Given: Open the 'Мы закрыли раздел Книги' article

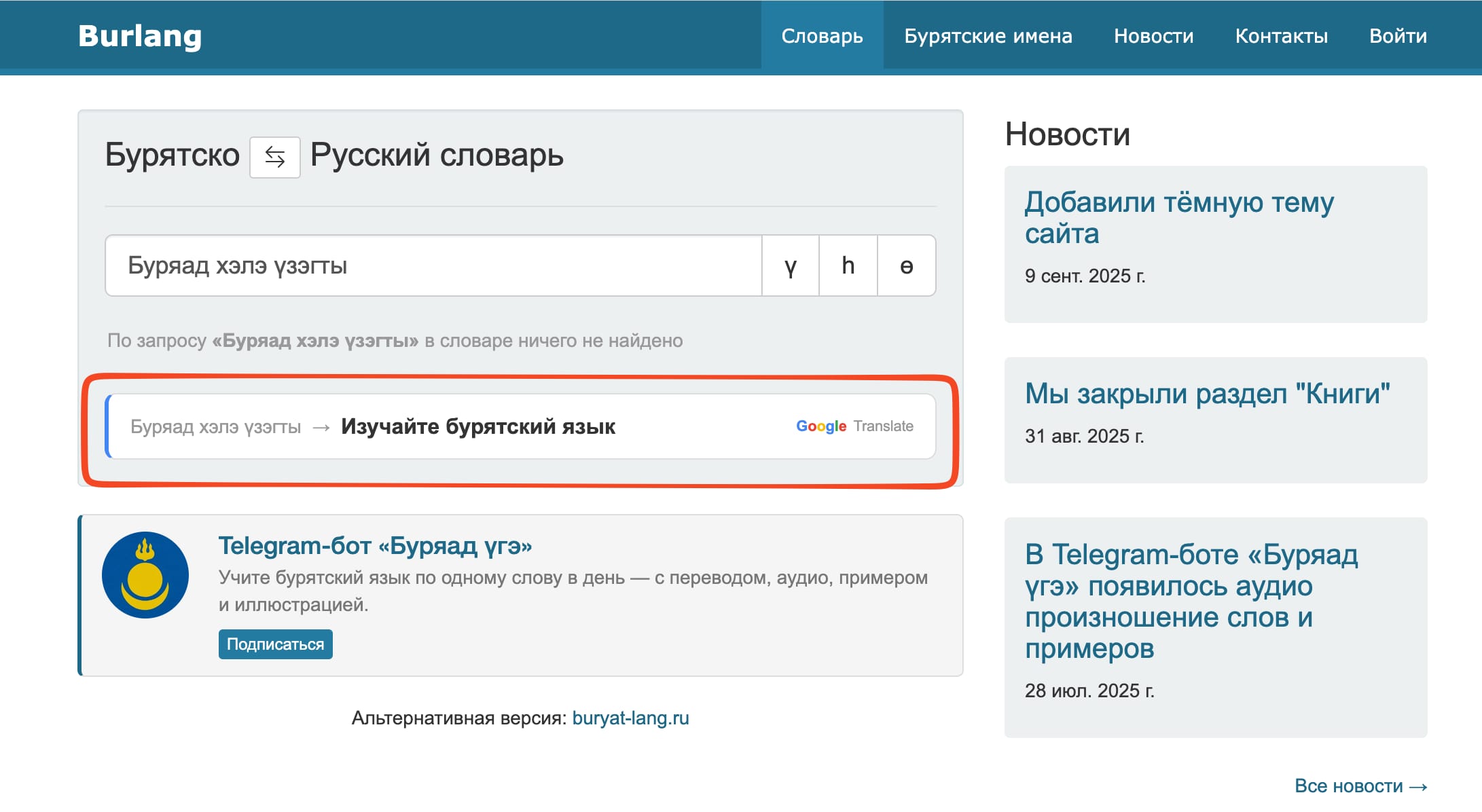Looking at the screenshot, I should click(x=1208, y=390).
